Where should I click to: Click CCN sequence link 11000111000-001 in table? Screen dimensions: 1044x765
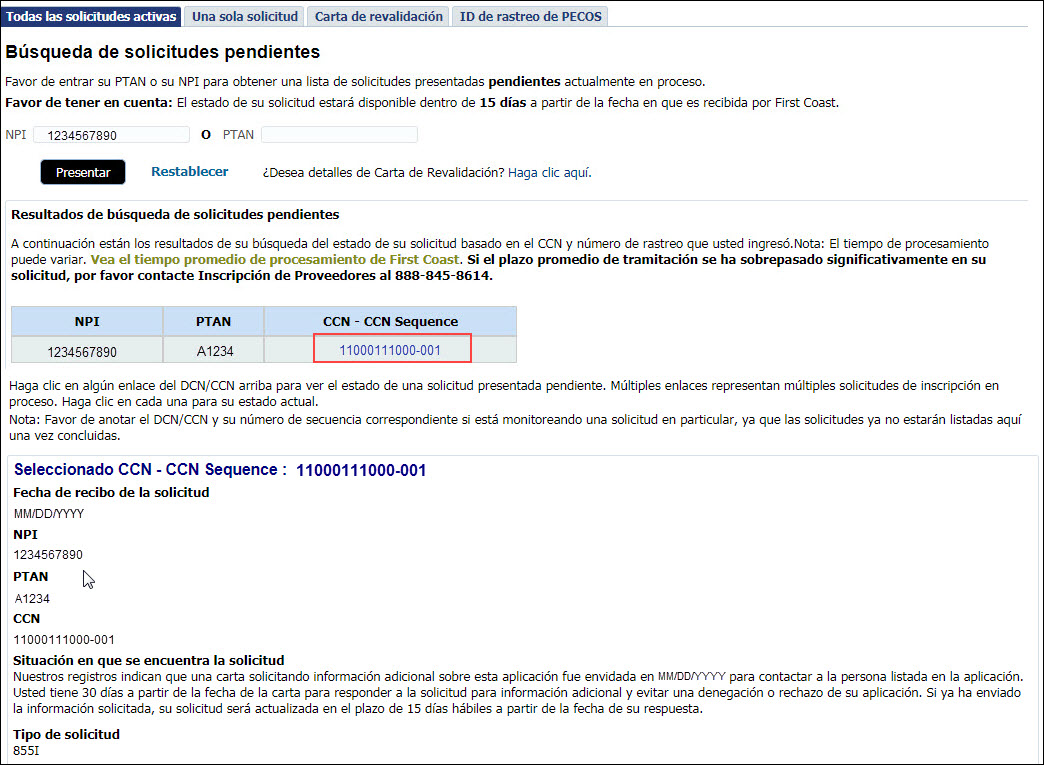tap(392, 349)
